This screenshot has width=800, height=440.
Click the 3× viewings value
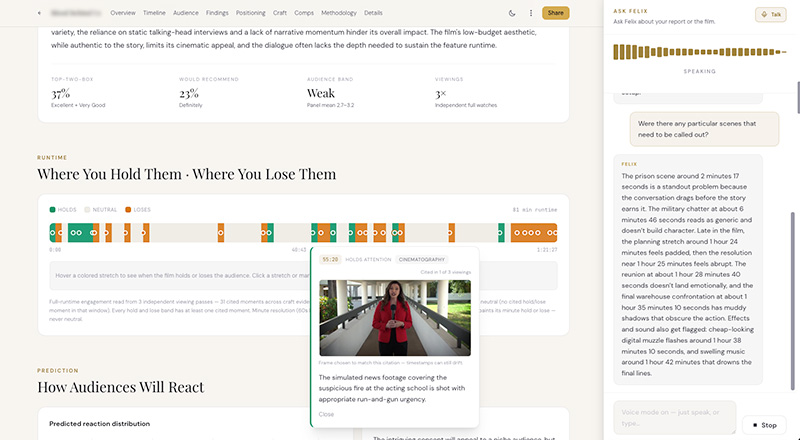coord(440,93)
